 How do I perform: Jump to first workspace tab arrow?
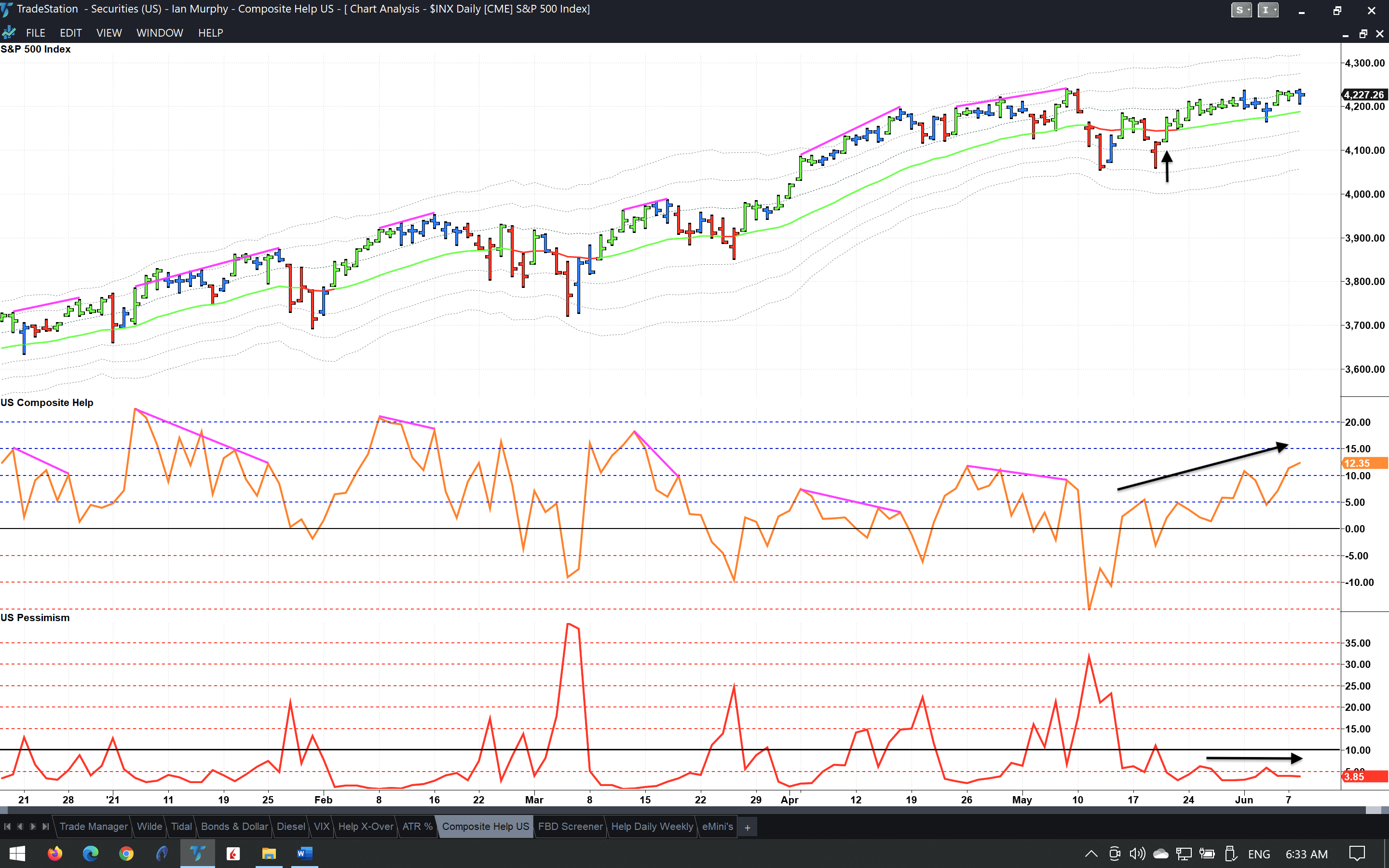(7, 827)
